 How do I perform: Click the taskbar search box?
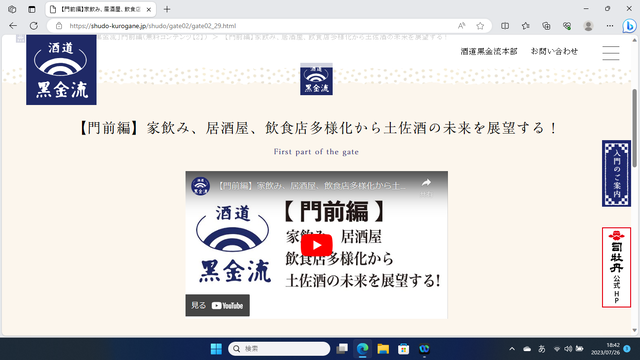click(x=279, y=349)
